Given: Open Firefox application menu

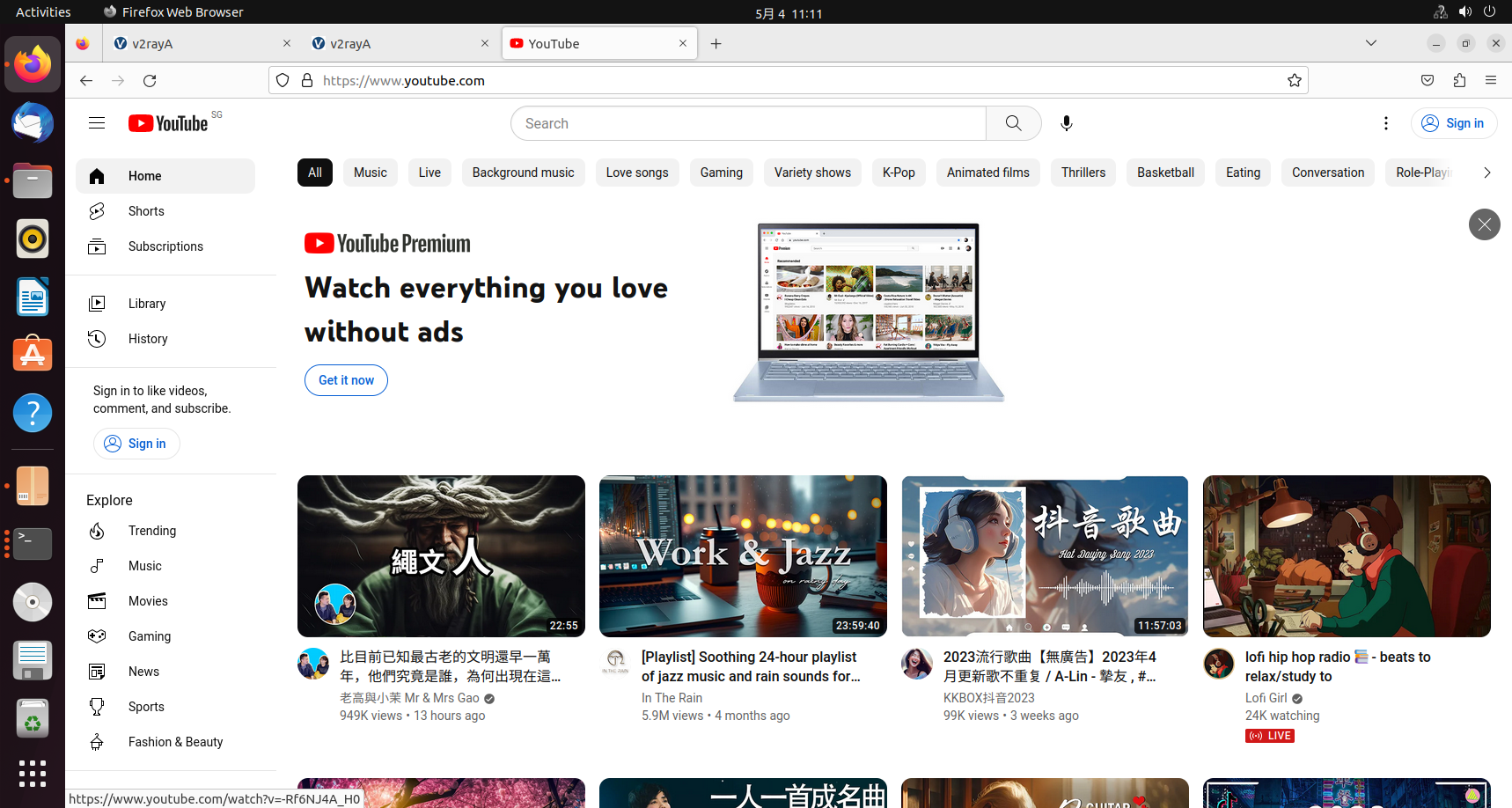Looking at the screenshot, I should point(1491,80).
